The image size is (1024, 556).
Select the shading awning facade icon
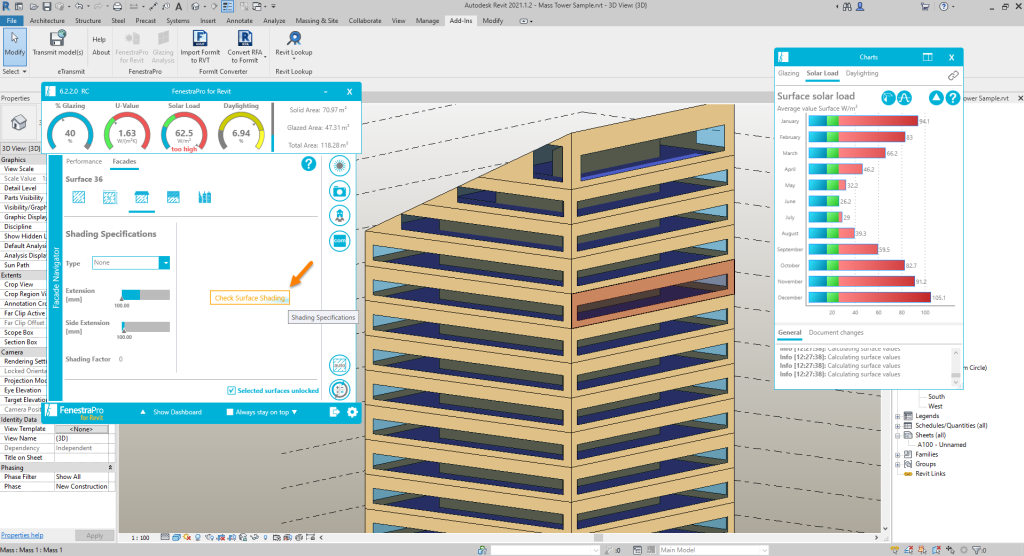tap(142, 197)
